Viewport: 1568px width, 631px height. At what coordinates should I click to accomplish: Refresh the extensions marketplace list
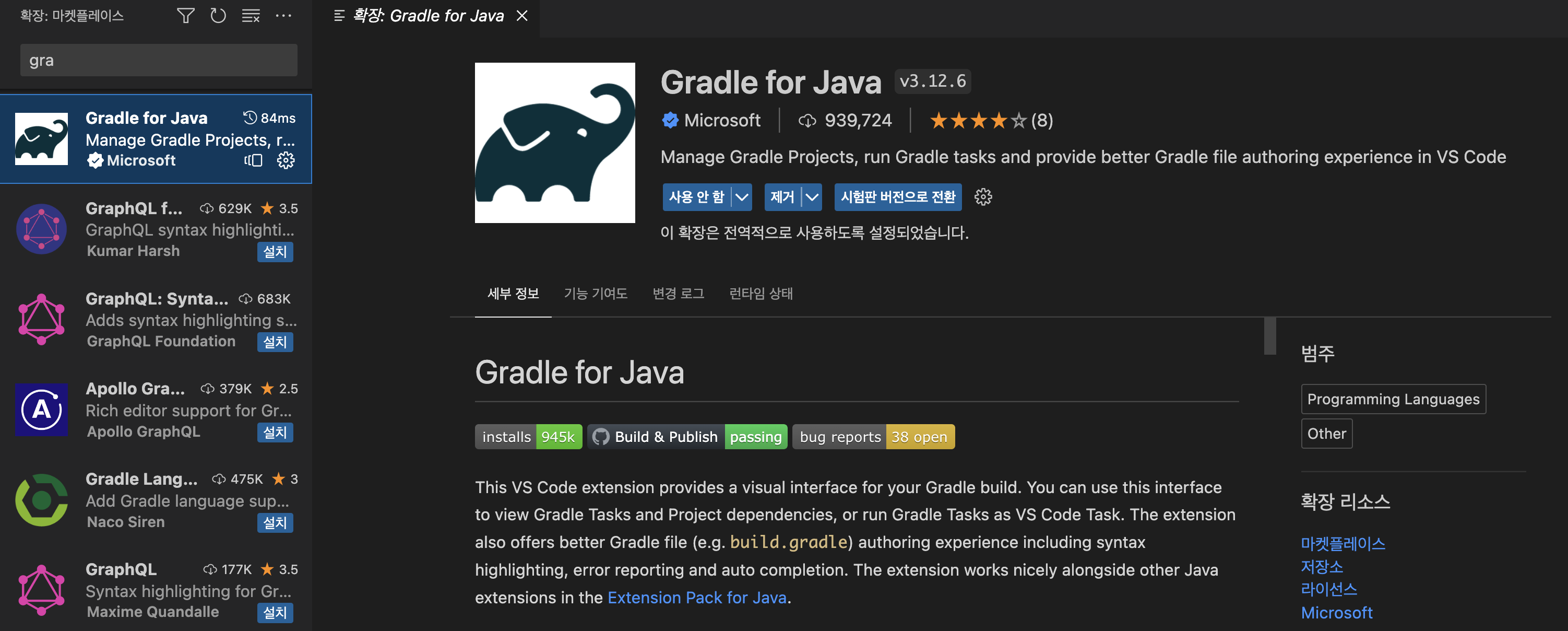[218, 16]
